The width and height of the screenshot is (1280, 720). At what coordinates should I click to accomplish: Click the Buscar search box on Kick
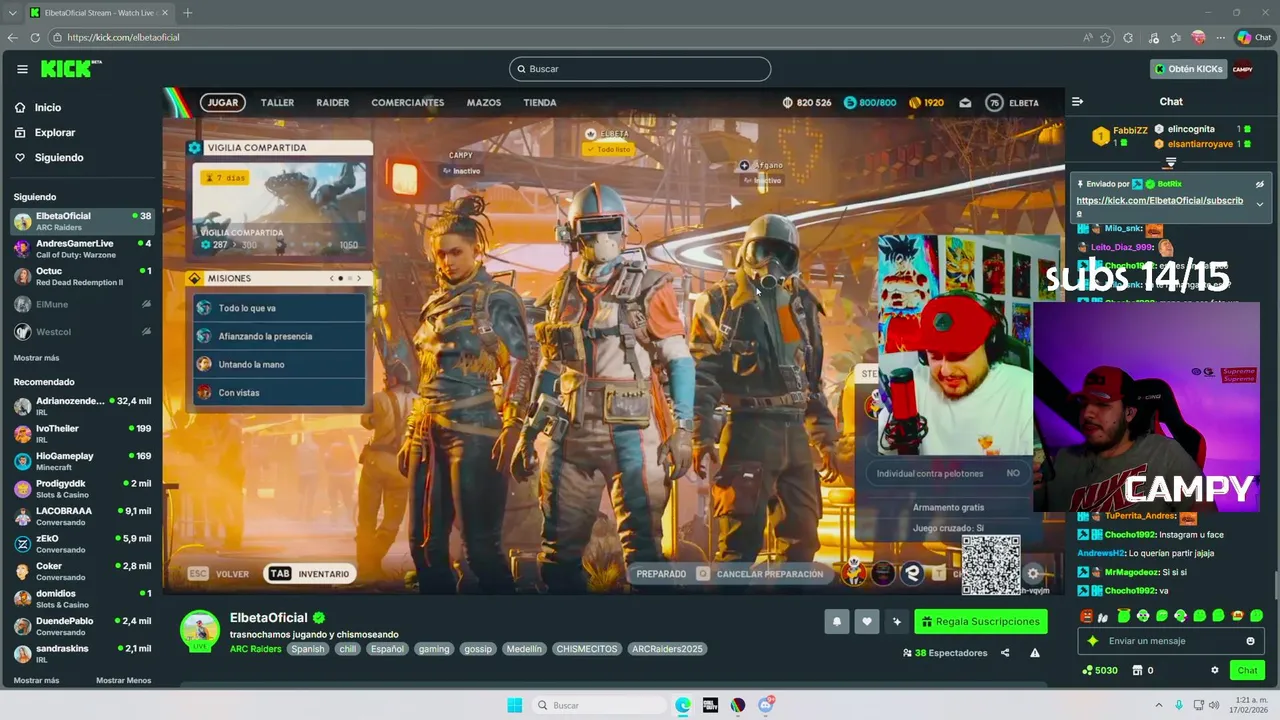(x=640, y=69)
